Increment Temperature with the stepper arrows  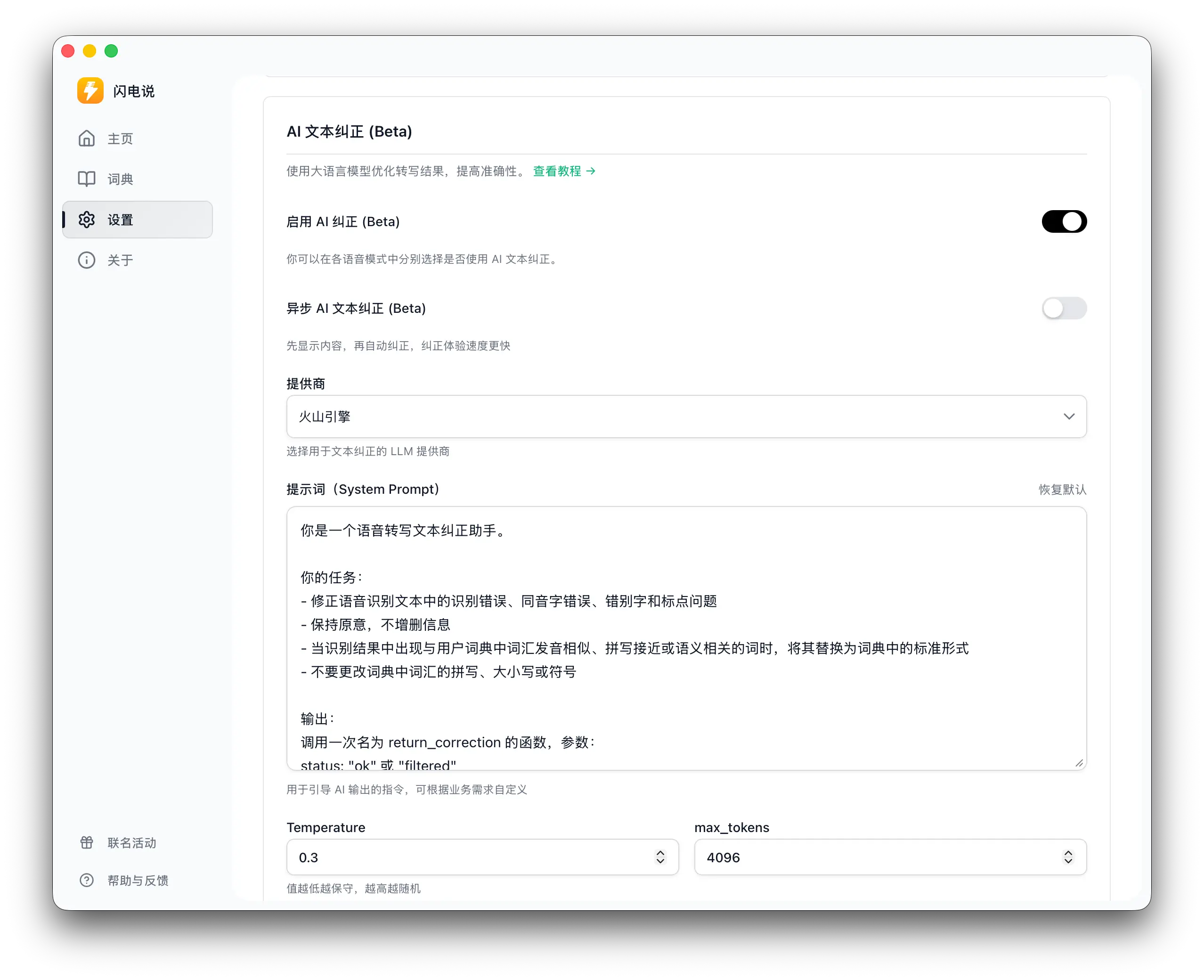point(659,853)
